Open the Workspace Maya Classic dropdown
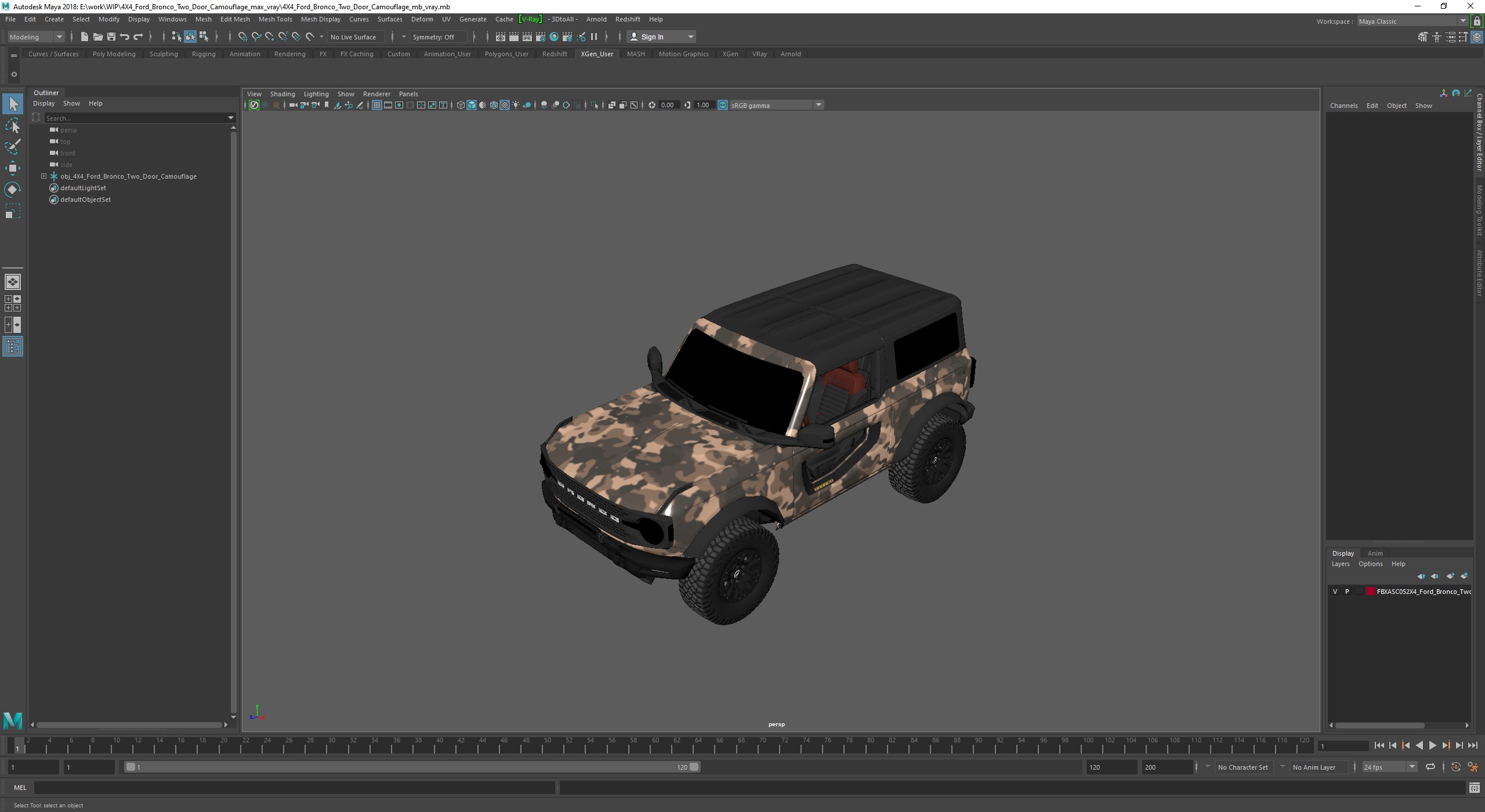Viewport: 1485px width, 812px height. tap(1412, 21)
